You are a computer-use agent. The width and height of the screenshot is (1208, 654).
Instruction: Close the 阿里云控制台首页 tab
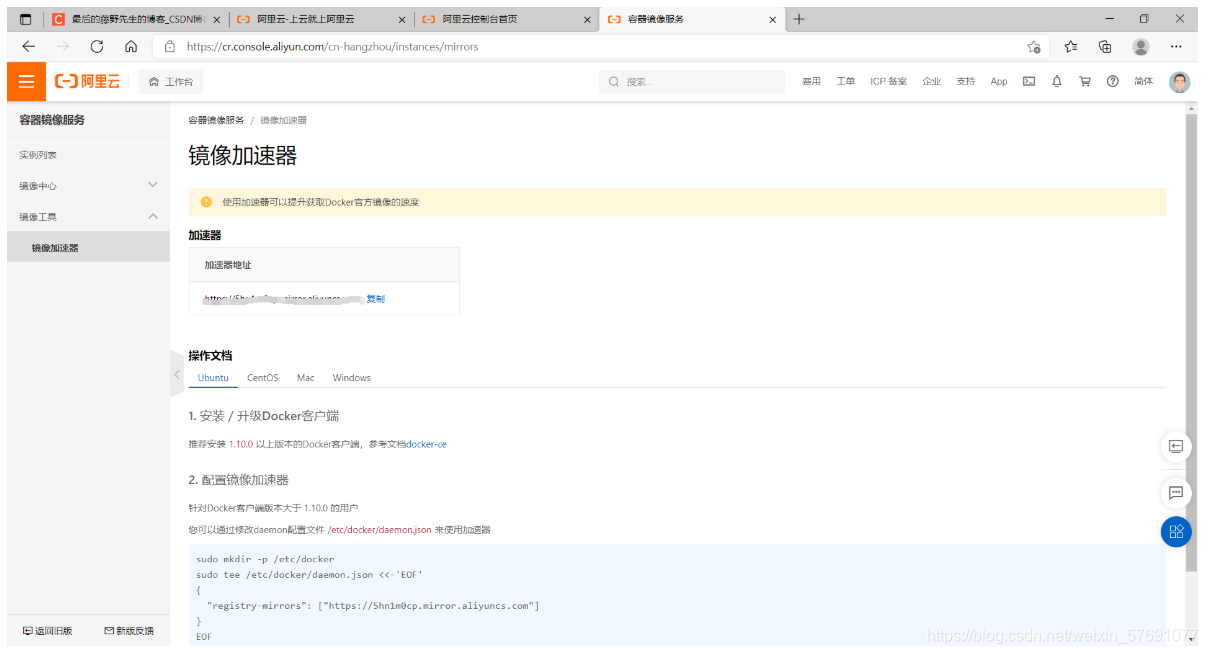click(x=586, y=19)
